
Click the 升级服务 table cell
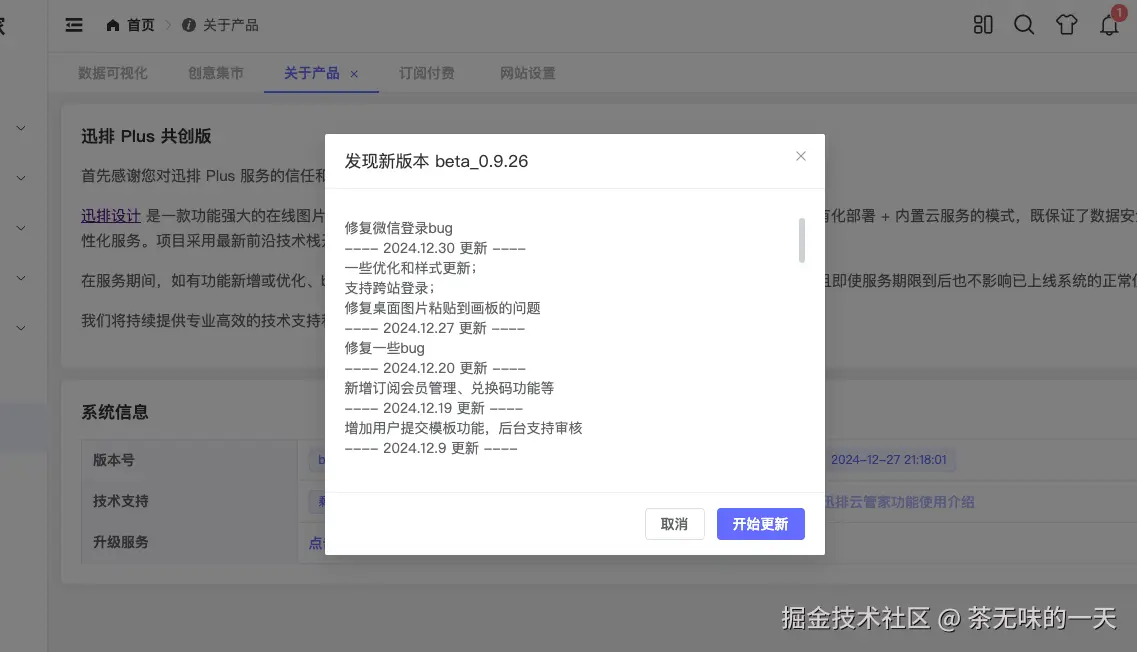189,542
